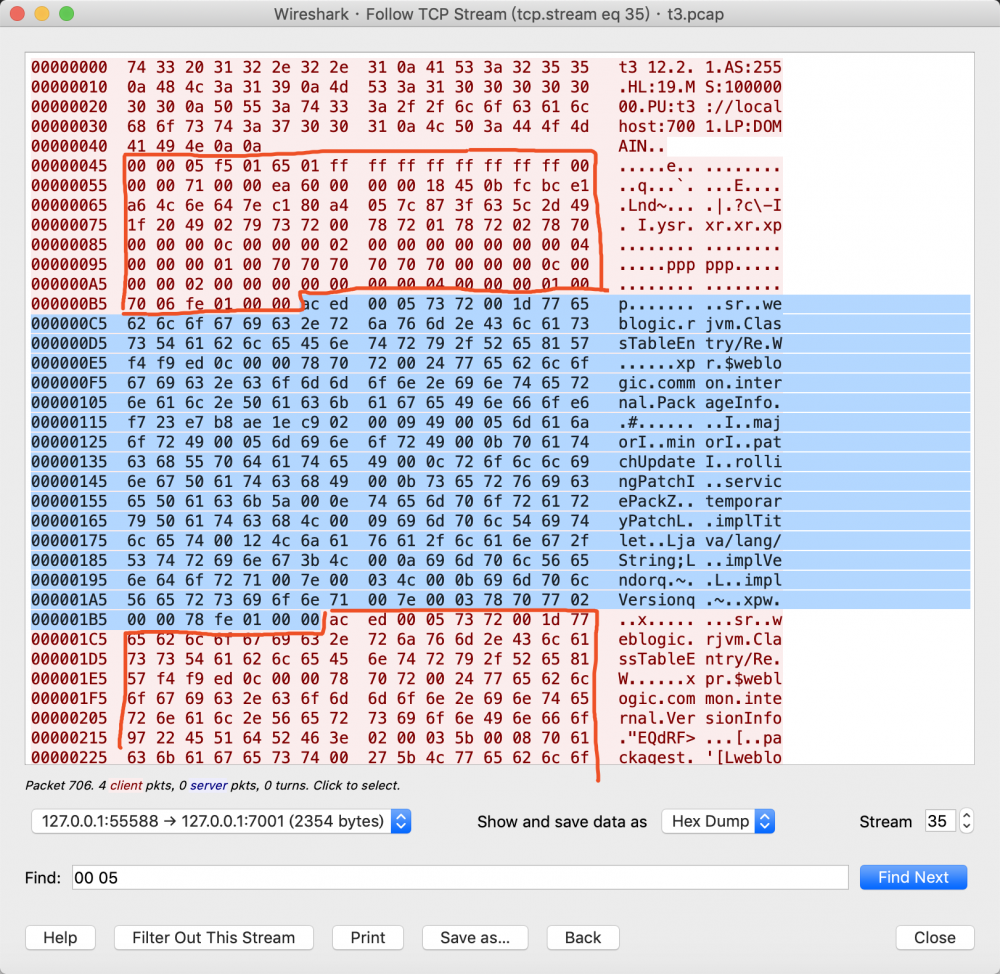Select hex row at offset 00000030
Image resolution: width=1000 pixels, height=974 pixels.
406,126
